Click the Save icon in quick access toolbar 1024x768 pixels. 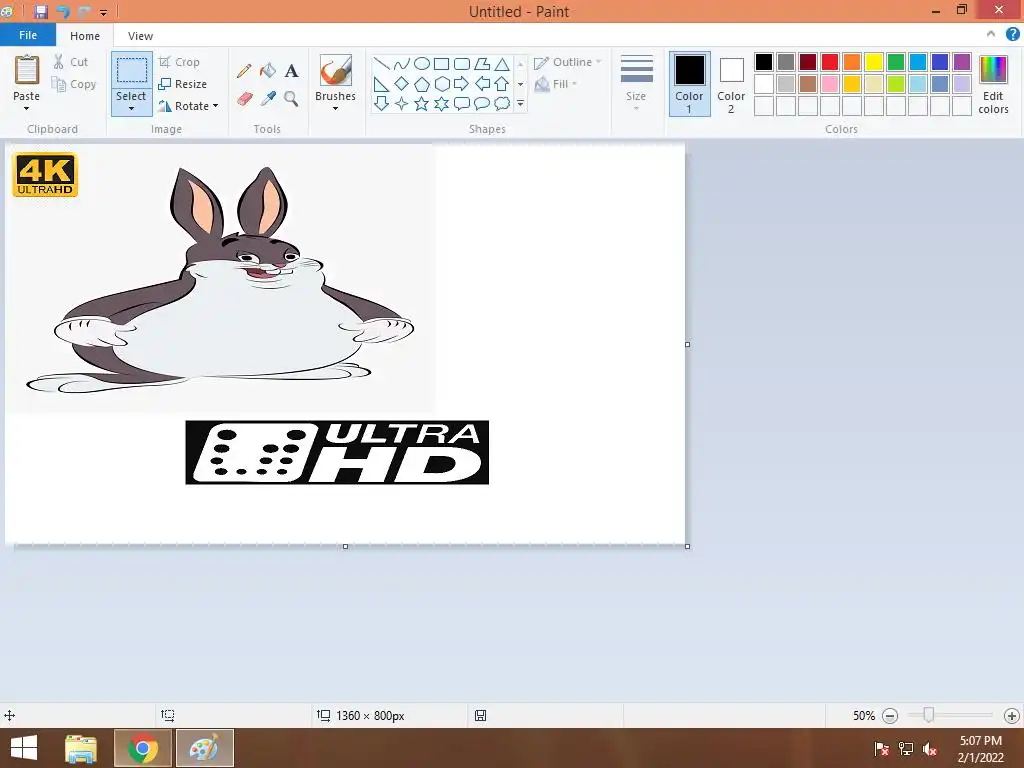click(40, 12)
